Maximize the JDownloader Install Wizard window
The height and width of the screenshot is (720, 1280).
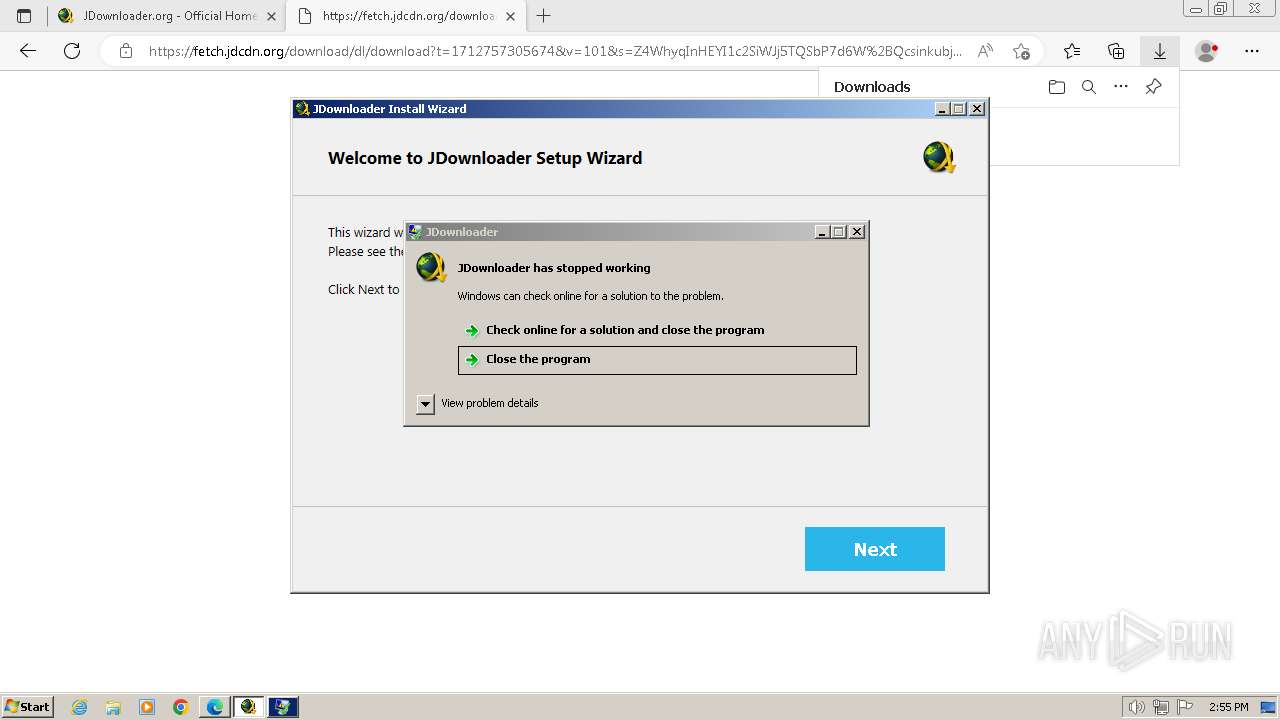[959, 109]
